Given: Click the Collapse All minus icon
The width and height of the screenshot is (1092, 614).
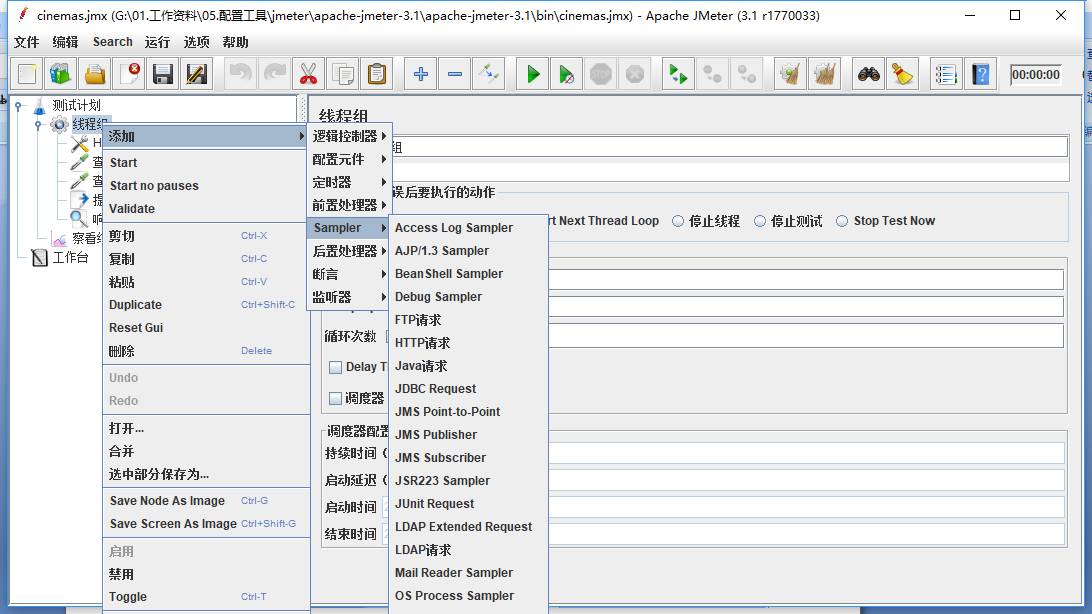Looking at the screenshot, I should [455, 74].
